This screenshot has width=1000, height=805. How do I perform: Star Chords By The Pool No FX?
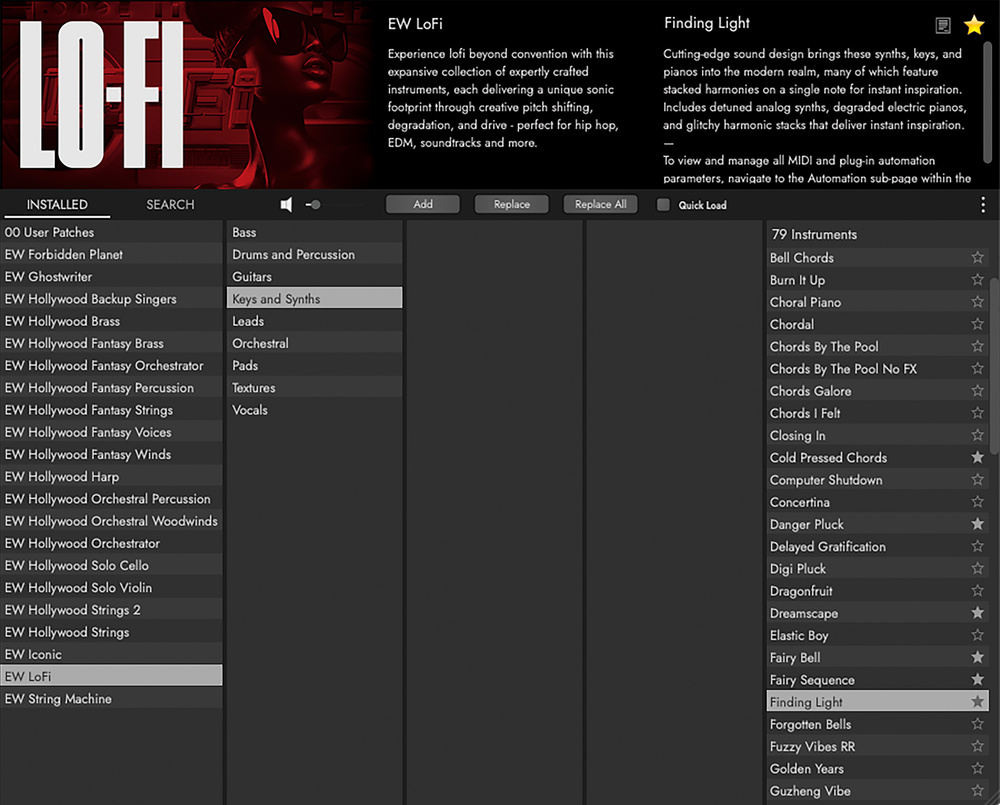point(977,369)
